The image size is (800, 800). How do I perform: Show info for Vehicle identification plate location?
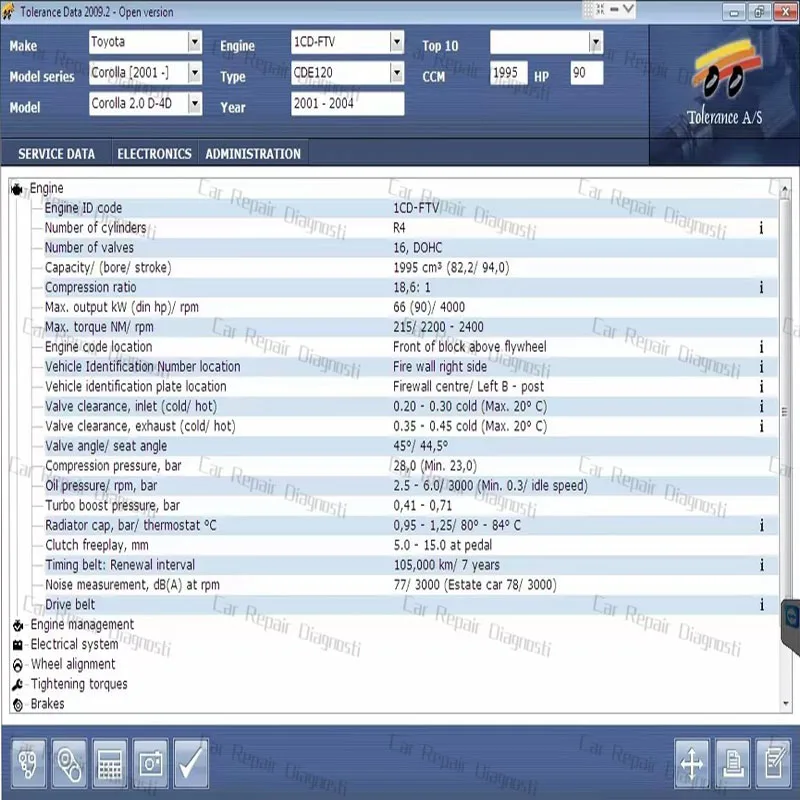click(761, 387)
